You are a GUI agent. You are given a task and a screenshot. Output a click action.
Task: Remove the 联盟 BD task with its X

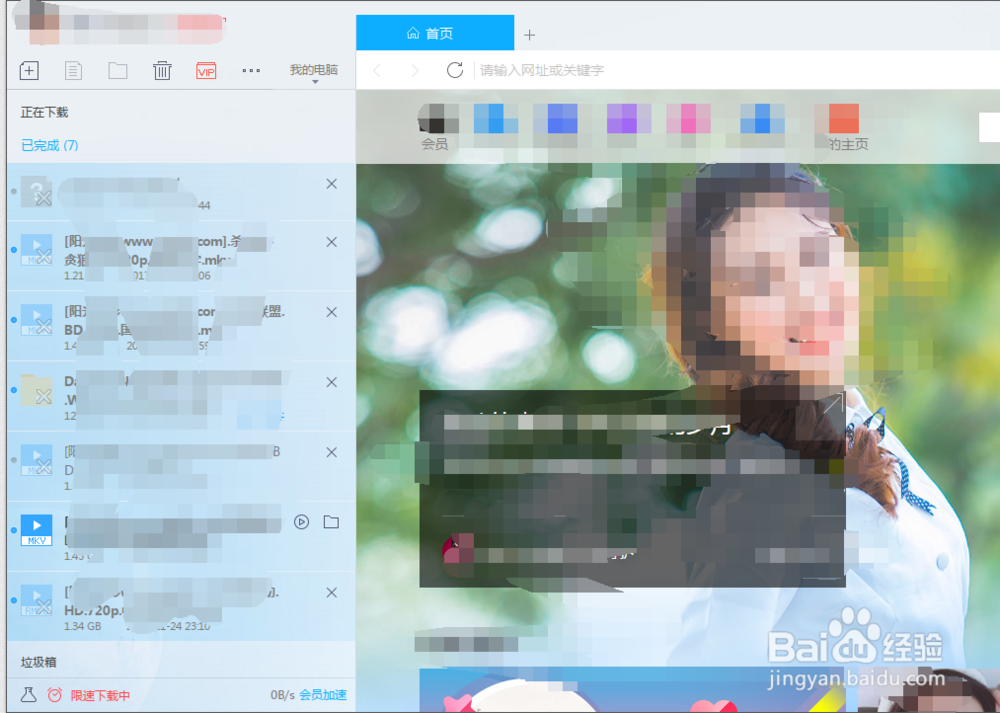tap(332, 312)
